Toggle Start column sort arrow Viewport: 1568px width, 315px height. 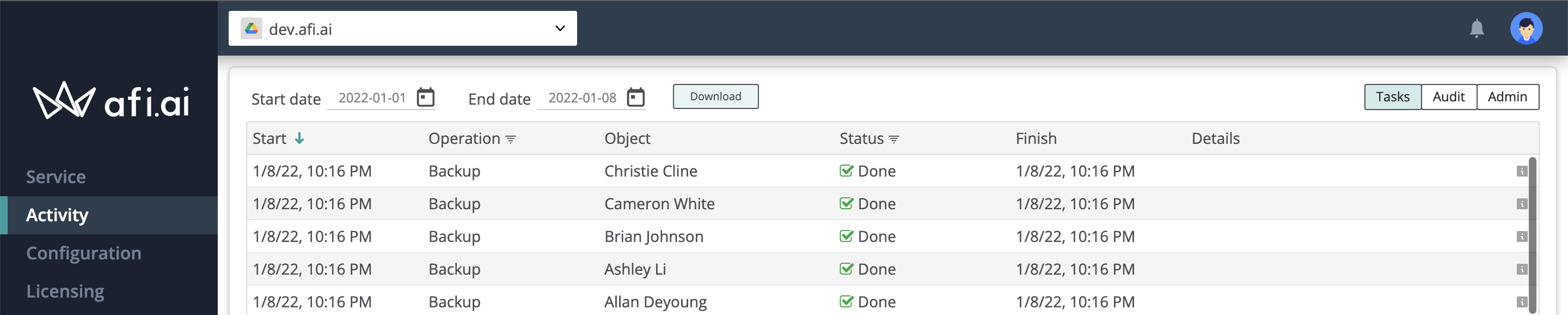point(299,138)
